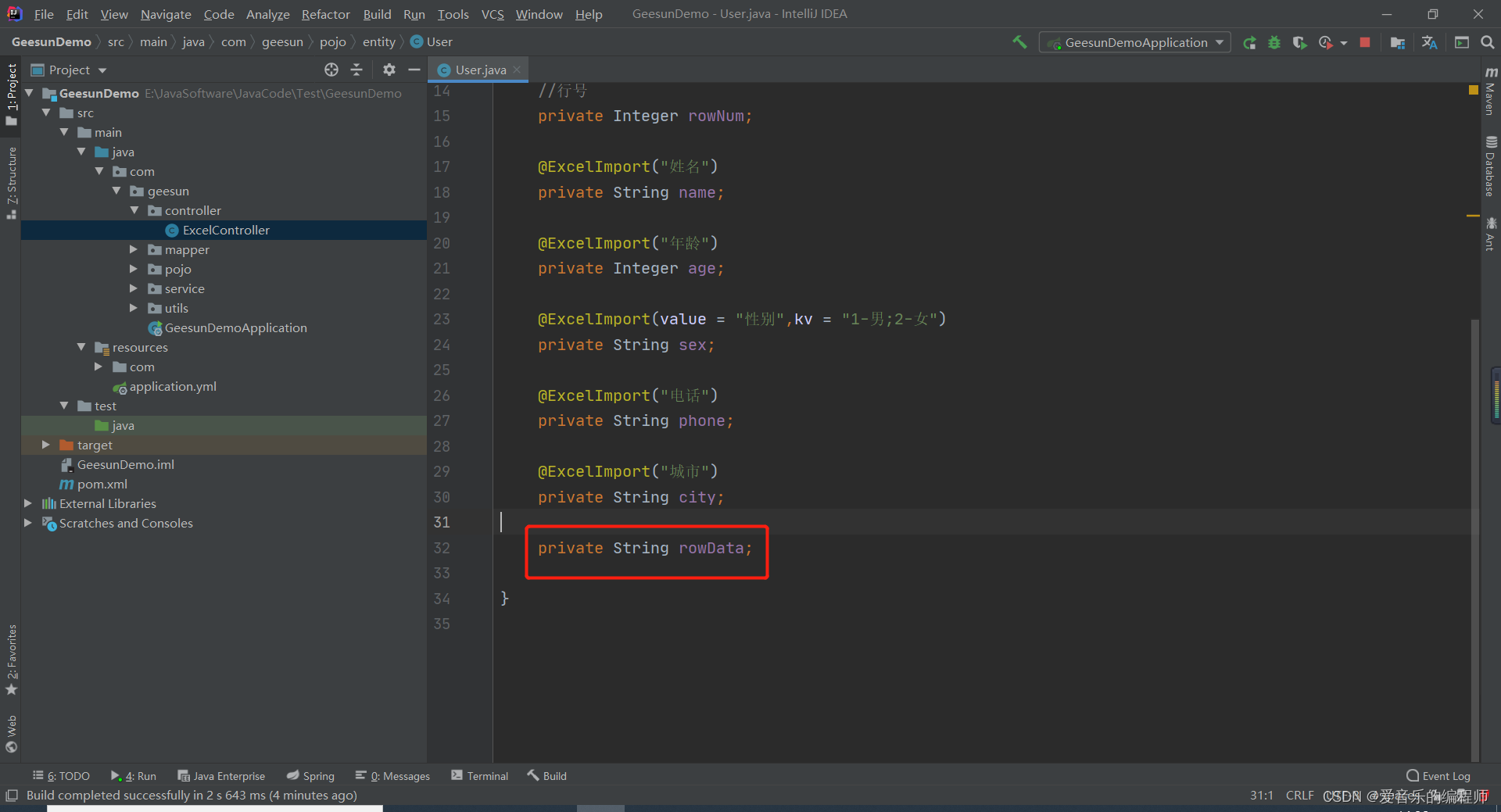The image size is (1501, 812).
Task: Open Run Anything icon
Action: point(1462,42)
